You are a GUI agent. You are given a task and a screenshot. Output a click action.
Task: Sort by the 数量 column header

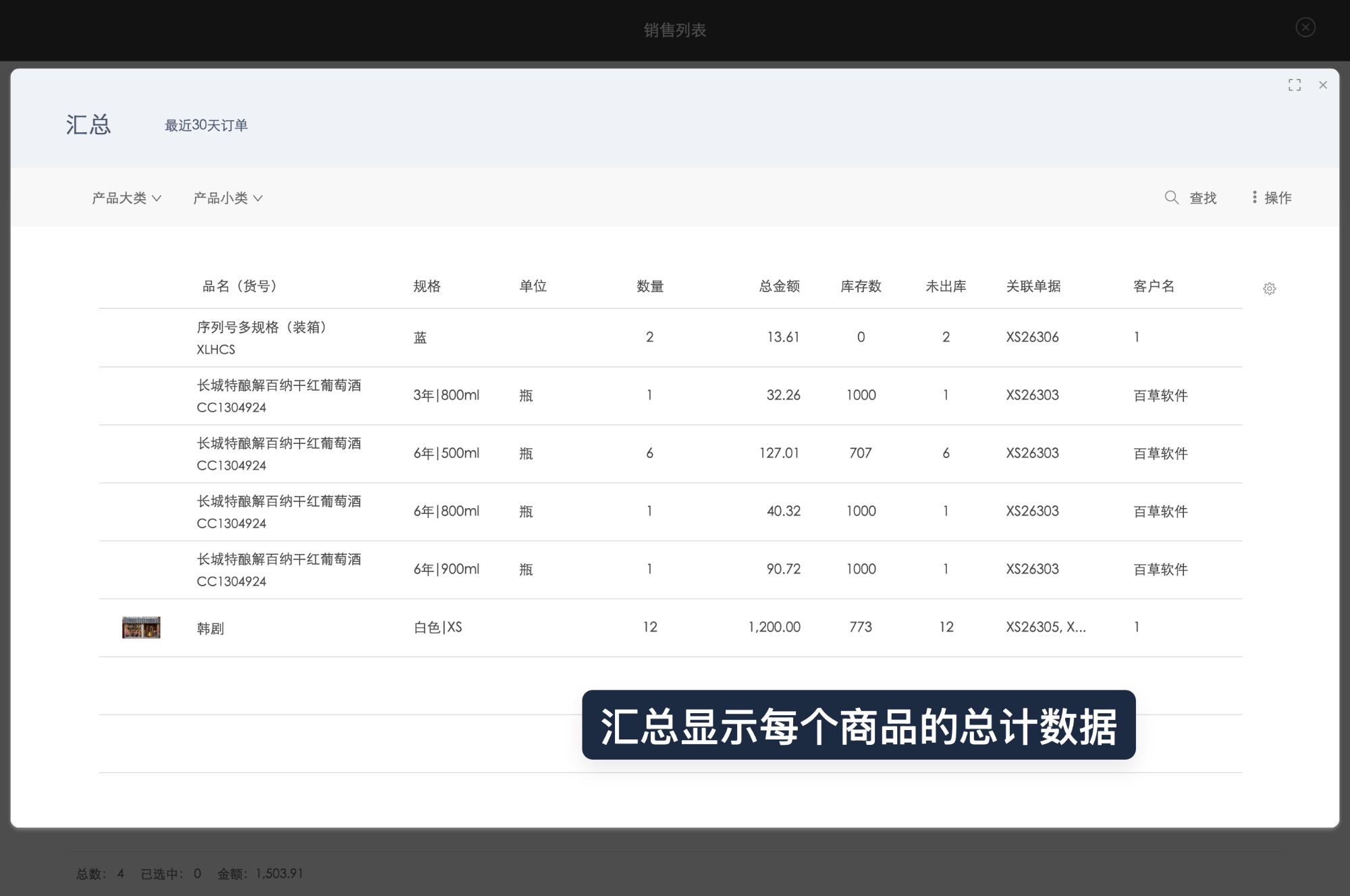tap(651, 286)
